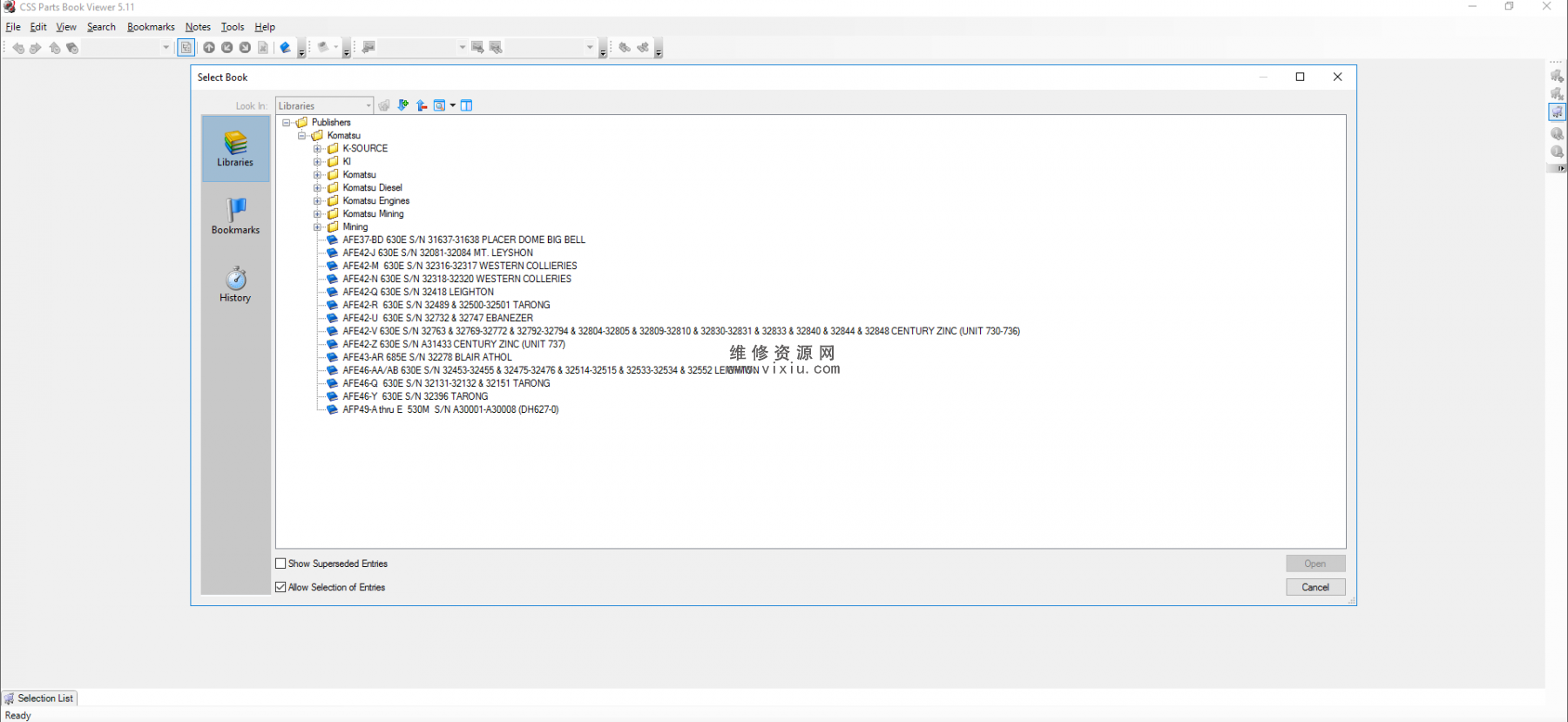Open the Bookmarks menu
The width and height of the screenshot is (1568, 722).
click(151, 27)
